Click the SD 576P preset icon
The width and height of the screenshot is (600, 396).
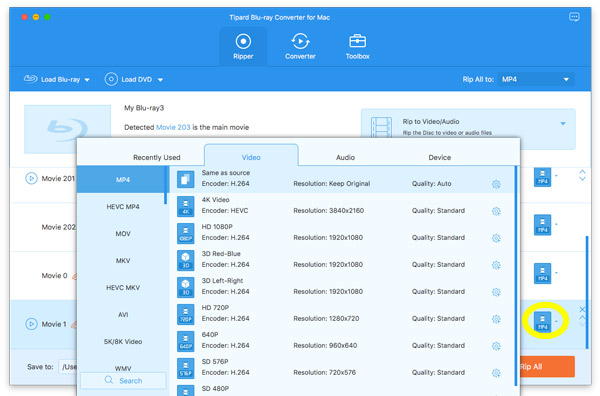click(186, 368)
